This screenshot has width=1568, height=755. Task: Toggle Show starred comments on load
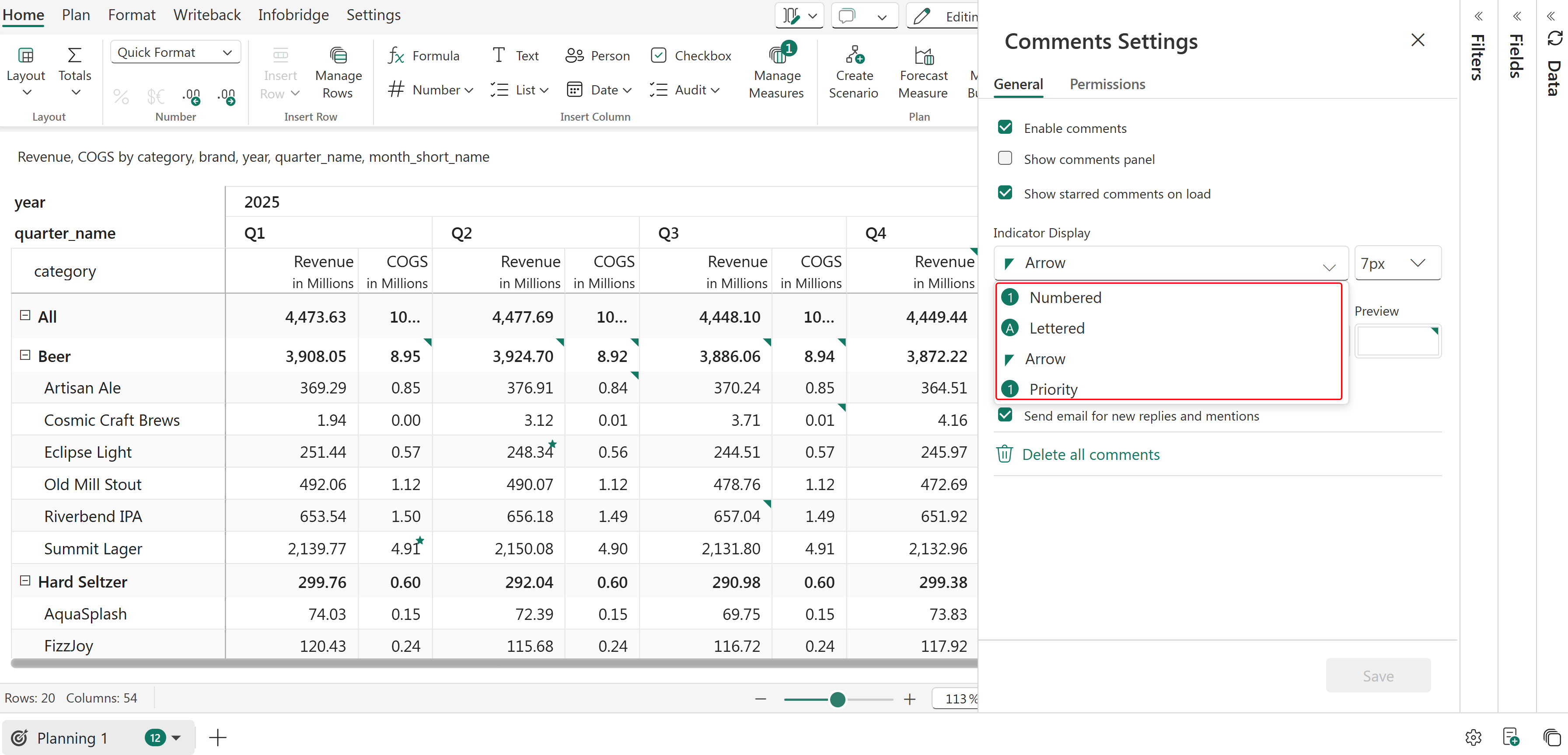pos(1005,193)
